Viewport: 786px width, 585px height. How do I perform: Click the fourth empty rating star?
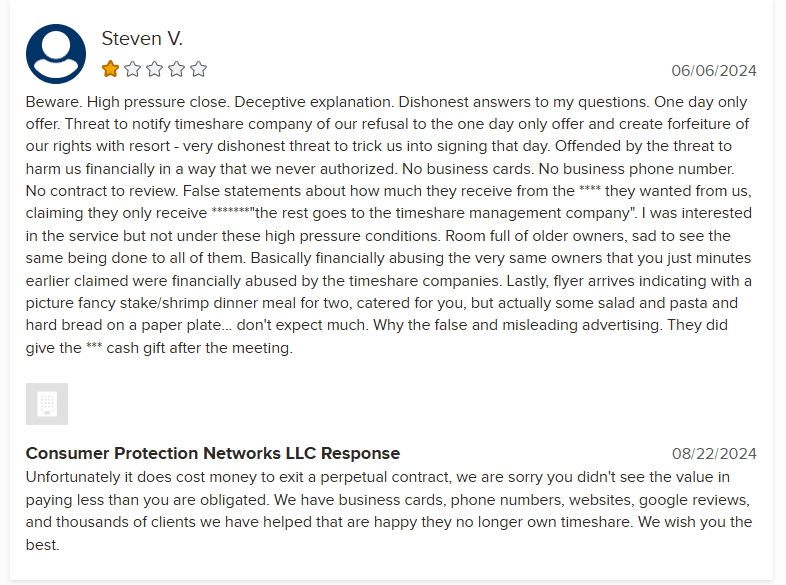[x=176, y=69]
